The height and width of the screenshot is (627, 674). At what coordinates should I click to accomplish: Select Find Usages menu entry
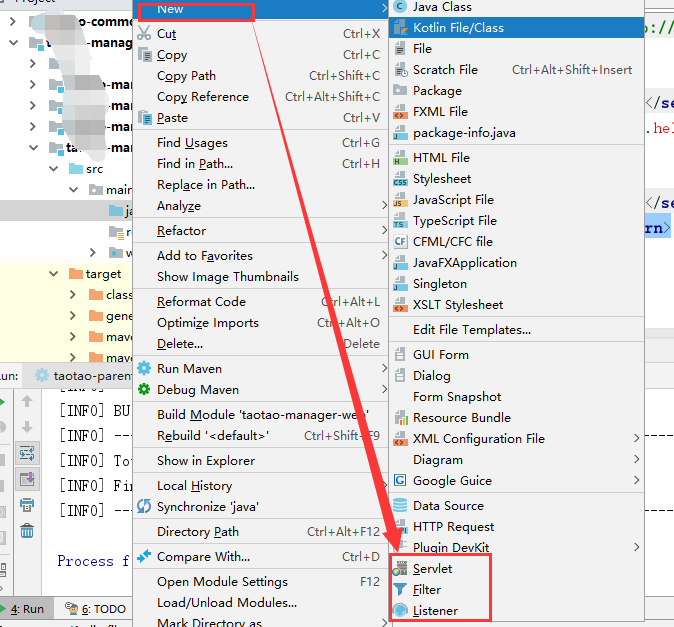tap(260, 143)
